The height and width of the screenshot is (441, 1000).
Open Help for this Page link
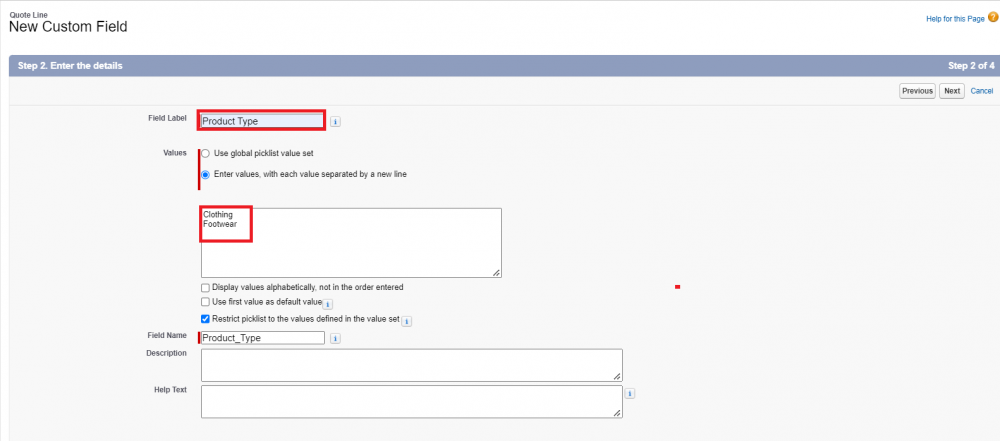(955, 19)
